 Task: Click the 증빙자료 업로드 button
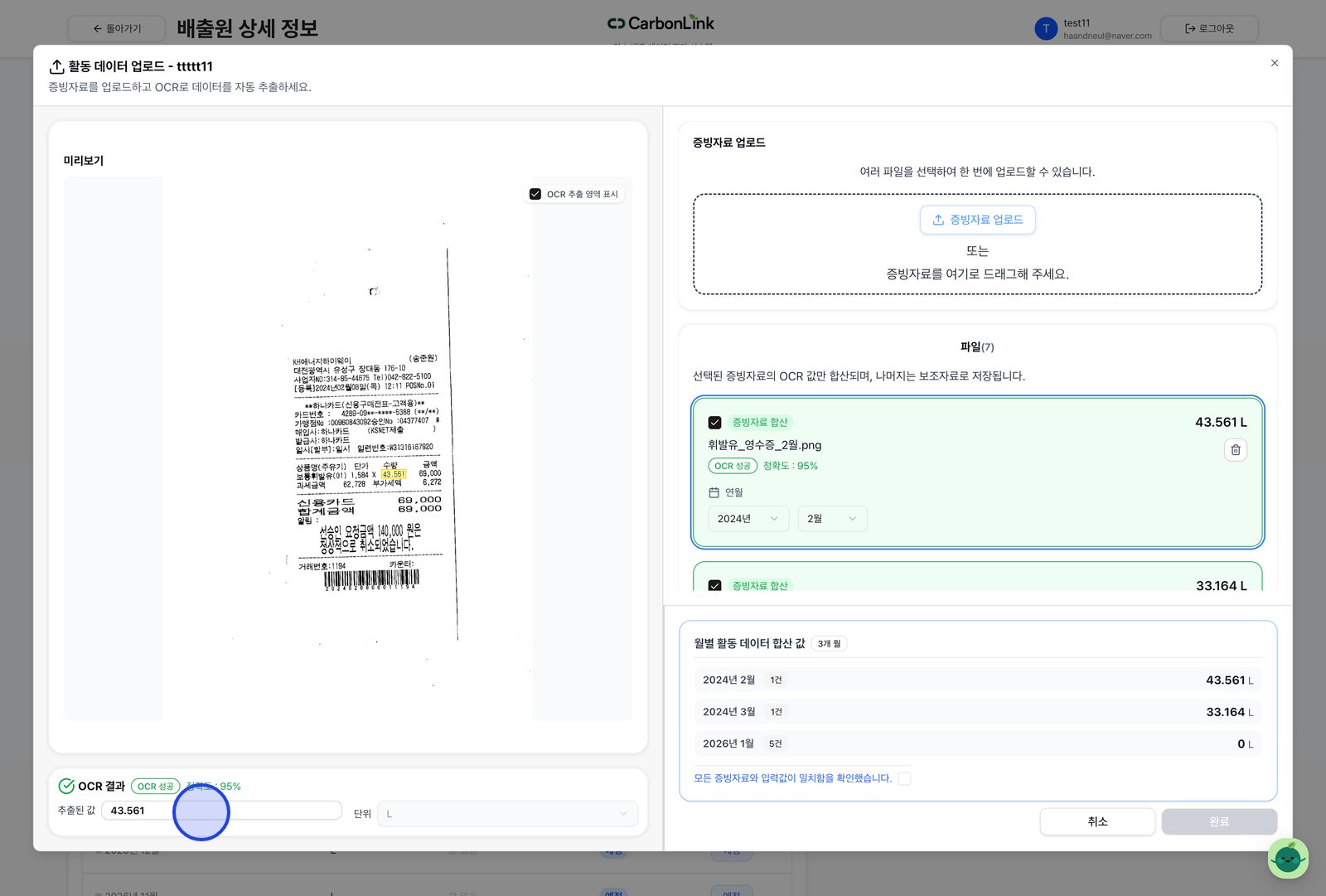point(977,220)
